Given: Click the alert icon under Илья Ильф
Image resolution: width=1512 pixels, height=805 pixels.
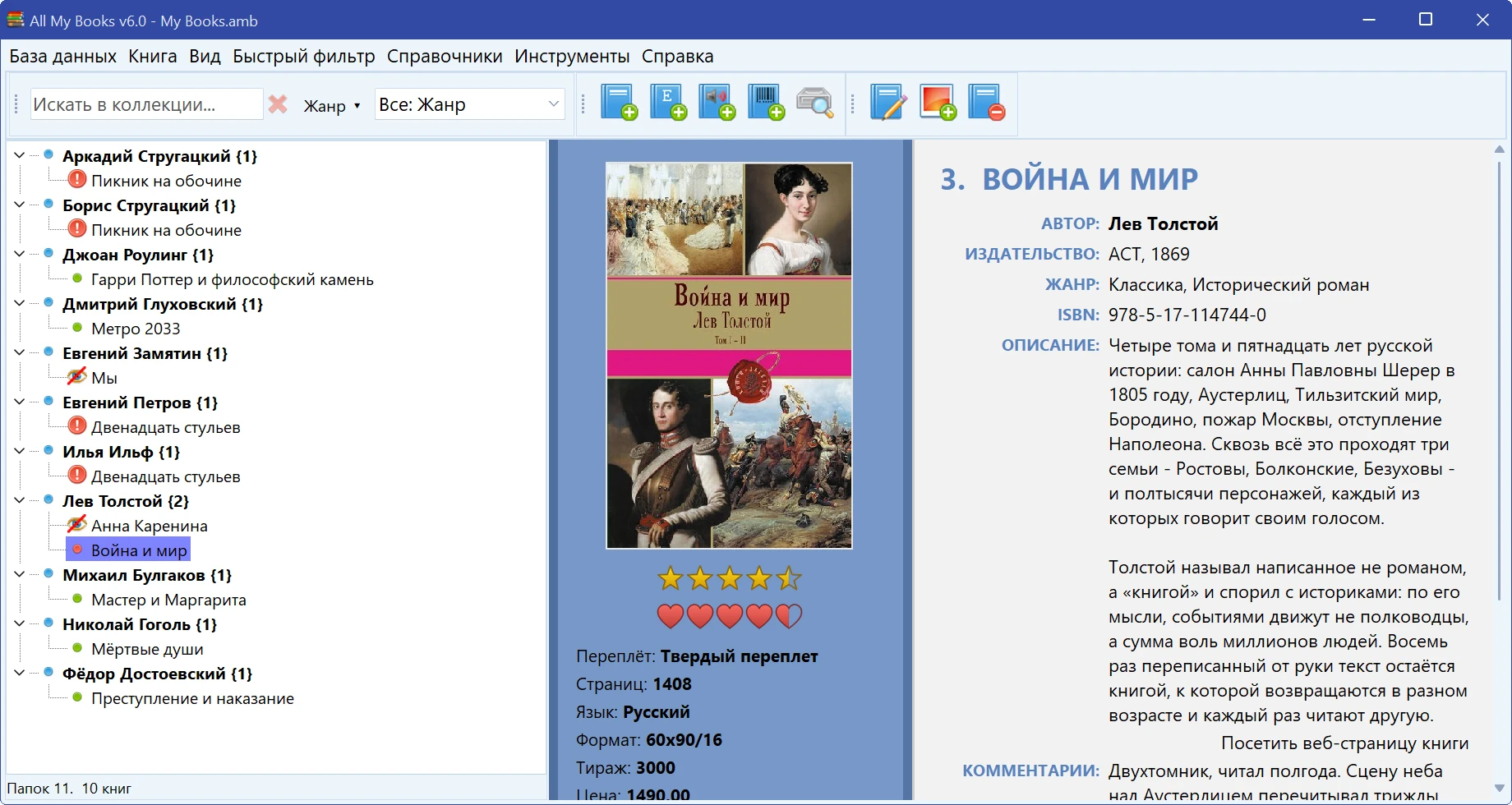Looking at the screenshot, I should click(77, 475).
